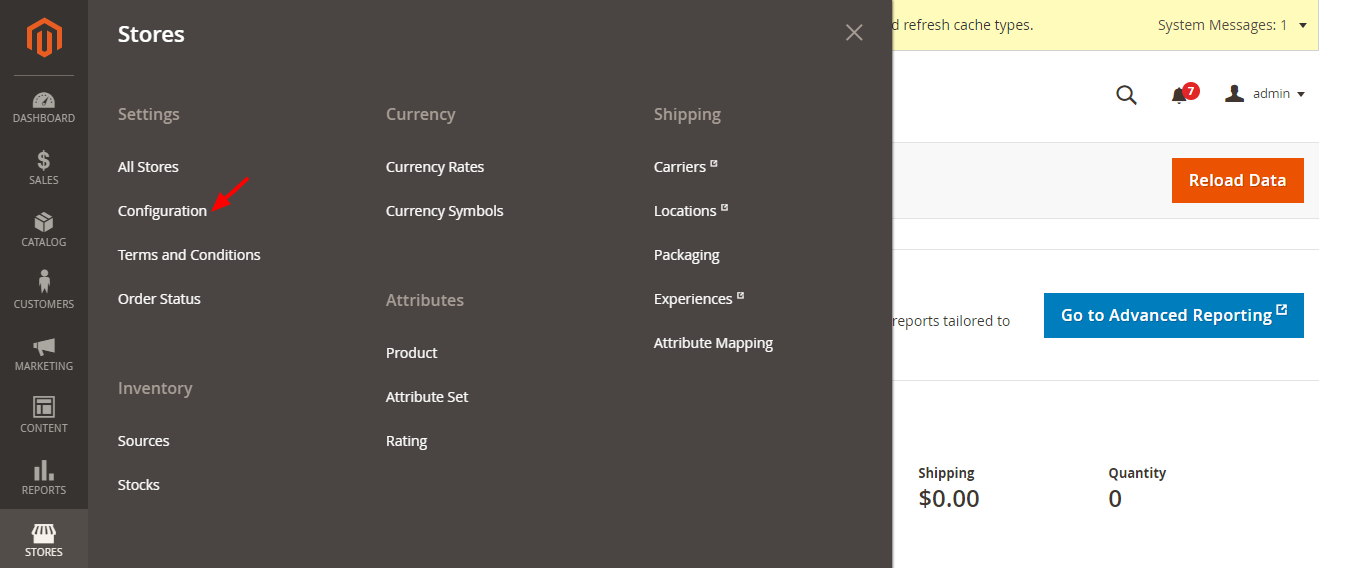Open Sources under Inventory
The image size is (1349, 568).
(144, 441)
